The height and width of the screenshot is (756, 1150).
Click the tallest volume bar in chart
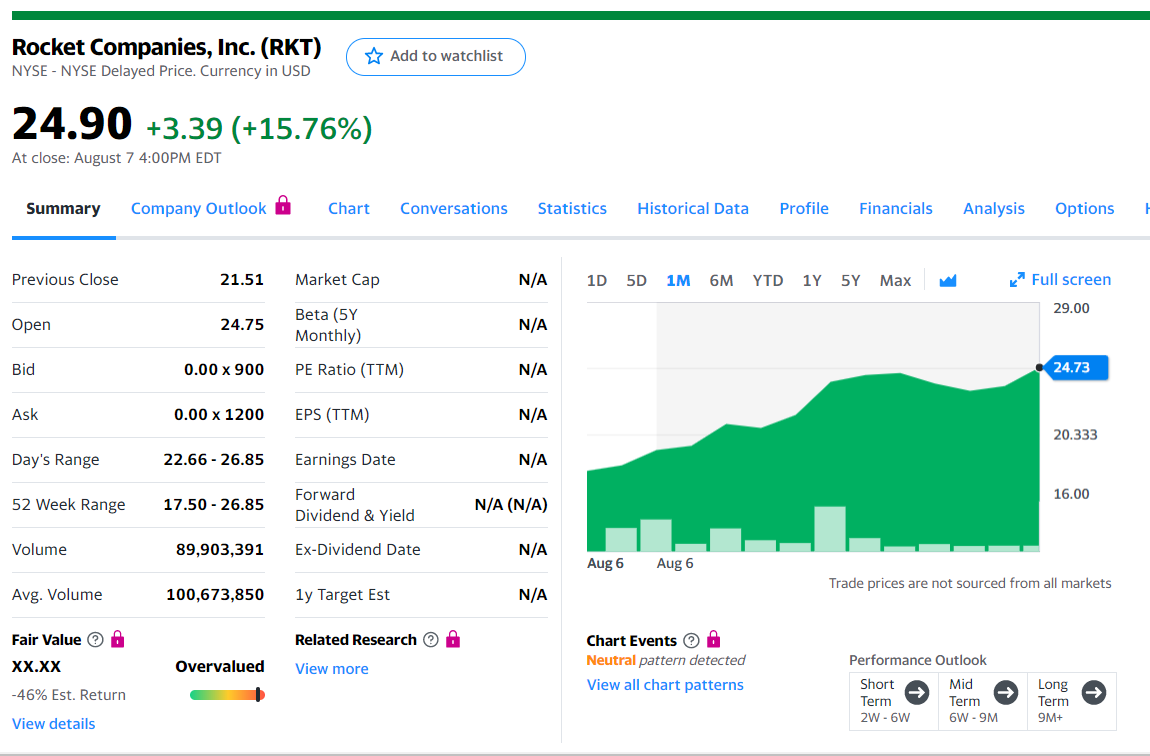point(829,529)
